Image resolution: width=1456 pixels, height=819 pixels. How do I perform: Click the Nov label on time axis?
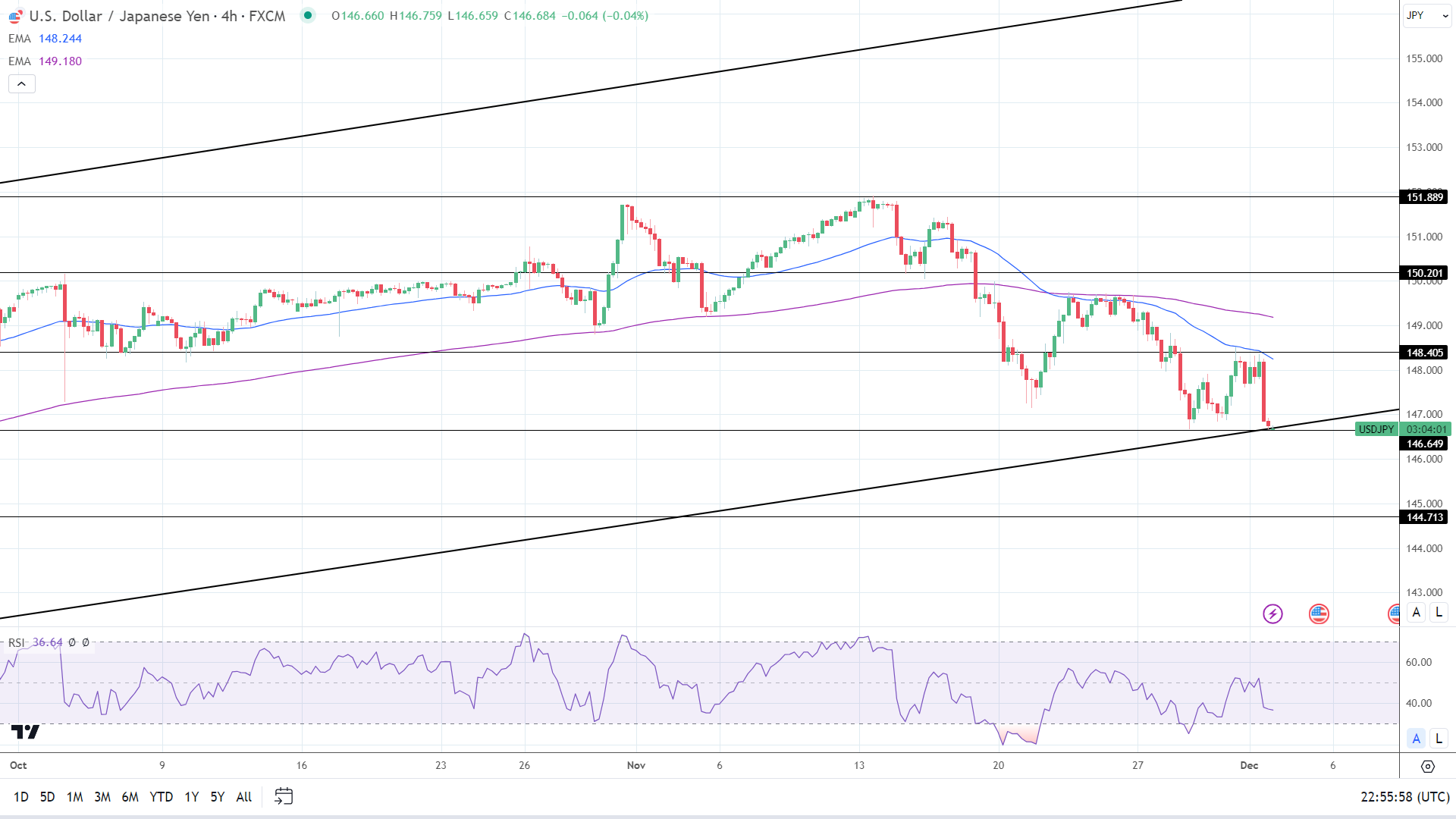click(636, 765)
